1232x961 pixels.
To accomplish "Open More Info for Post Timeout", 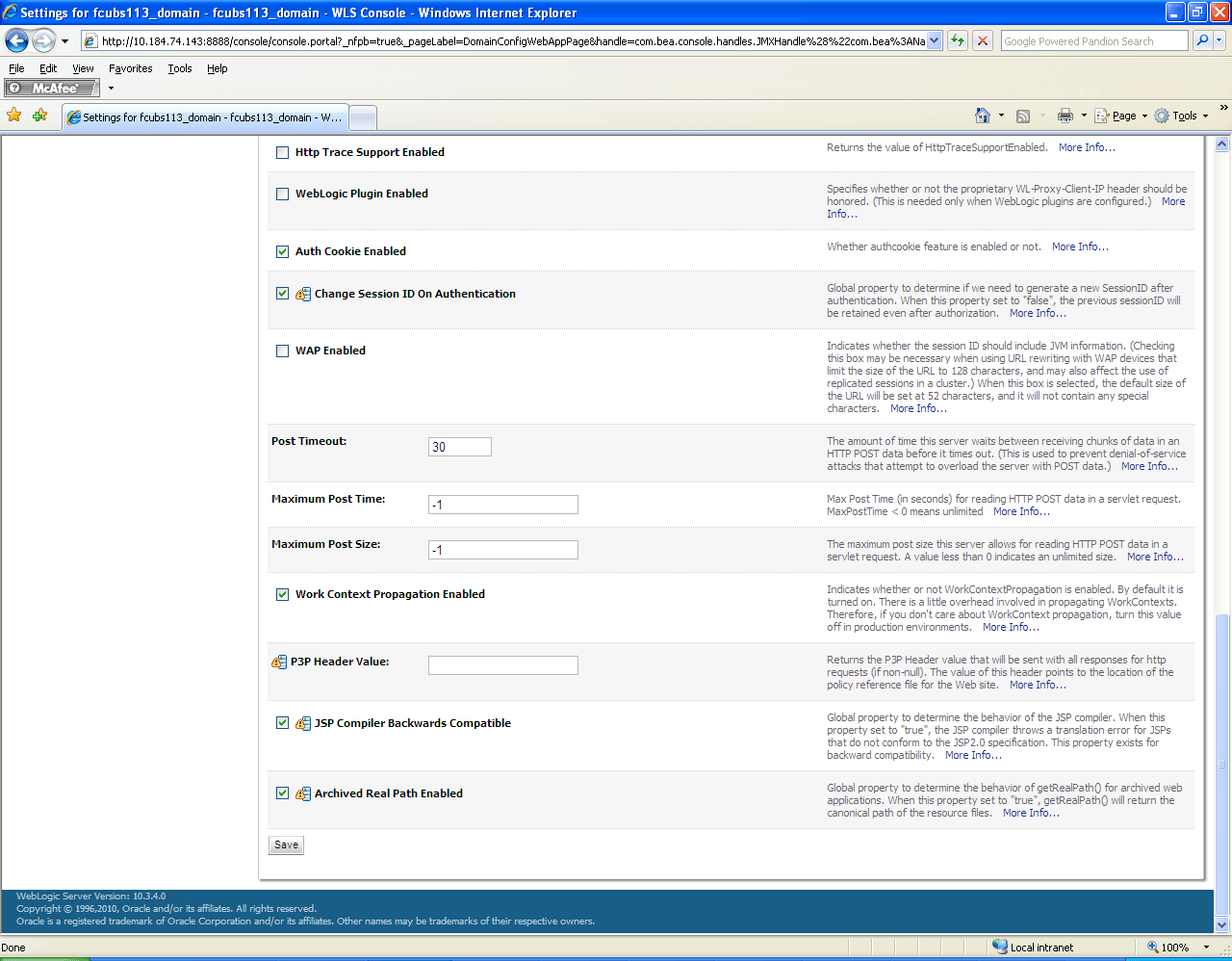I will 1149,466.
